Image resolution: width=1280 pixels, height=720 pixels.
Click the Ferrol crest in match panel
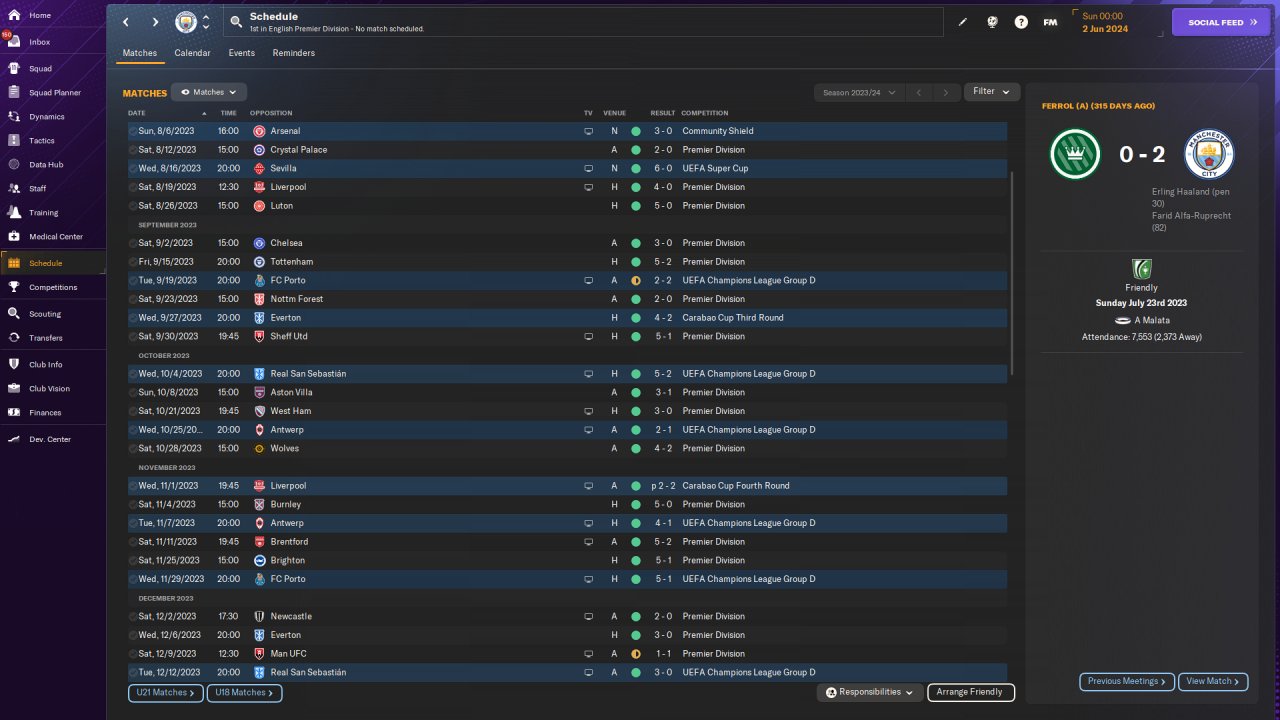pos(1075,154)
